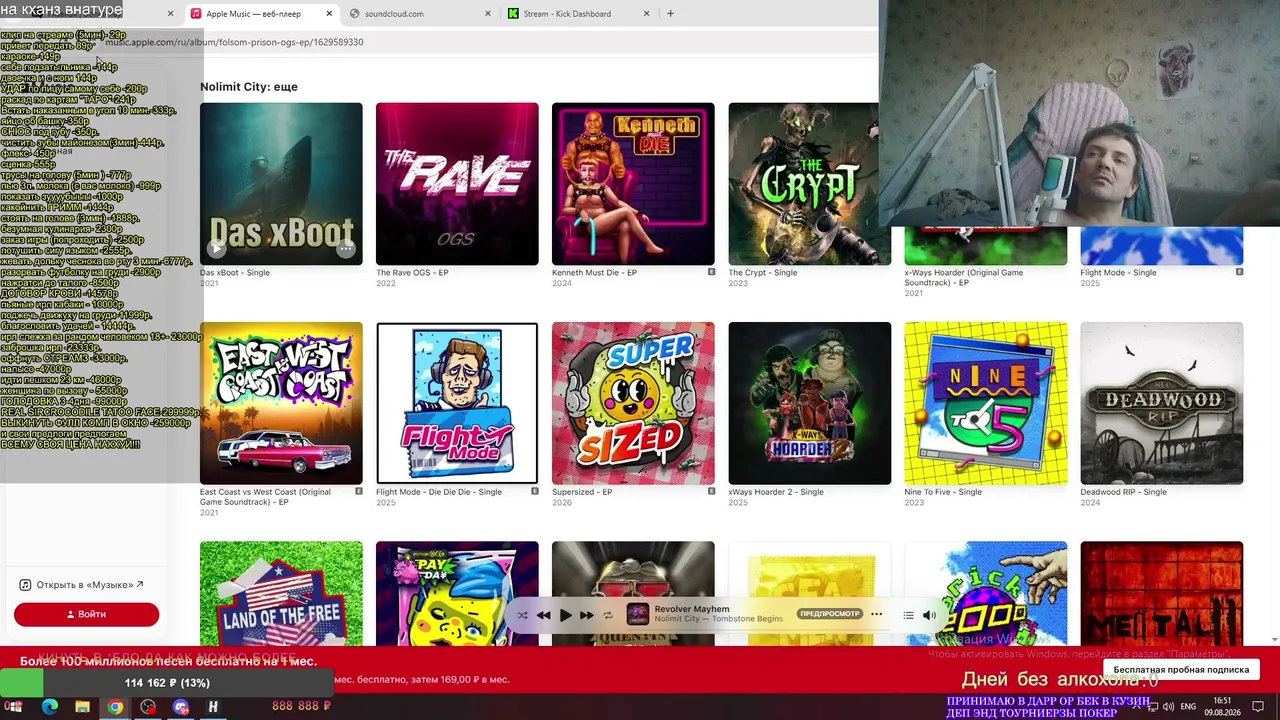Click the black H app taskbar icon
1280x720 pixels.
click(213, 707)
